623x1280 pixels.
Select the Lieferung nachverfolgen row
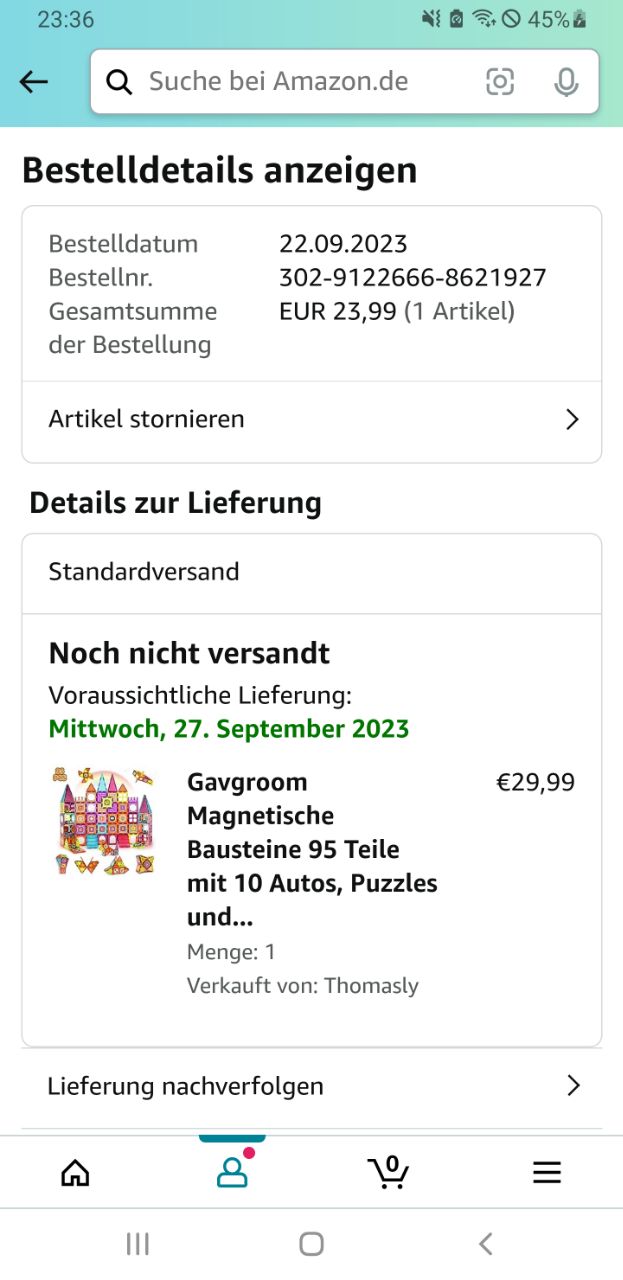[312, 1086]
